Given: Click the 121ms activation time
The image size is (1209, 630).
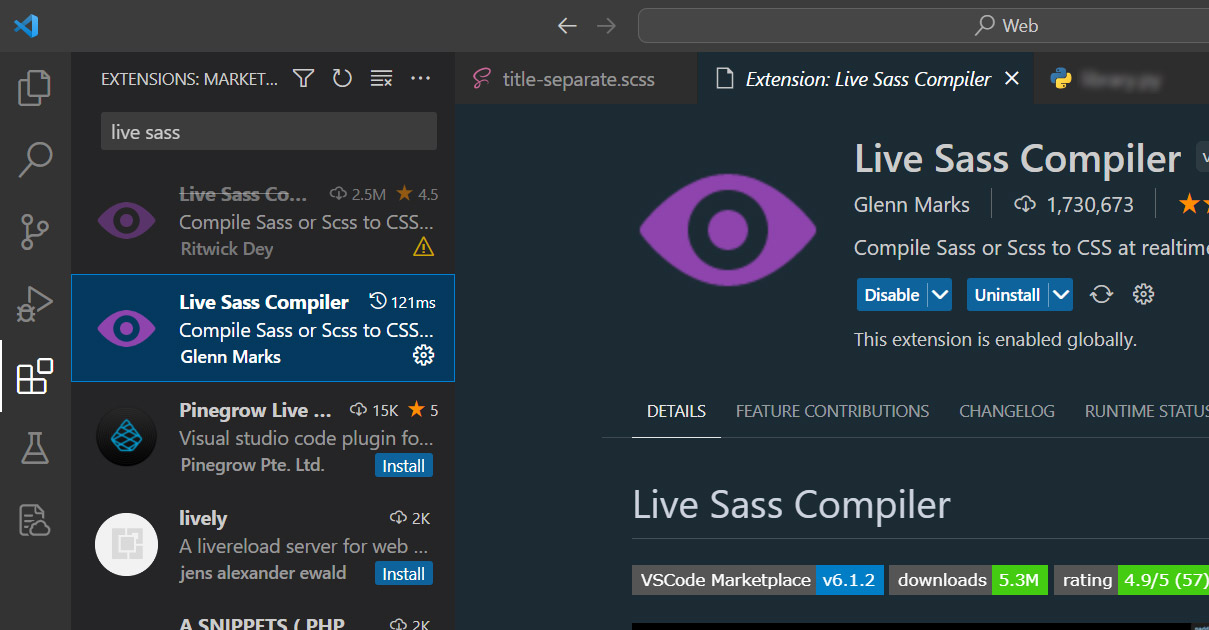Looking at the screenshot, I should 402,302.
